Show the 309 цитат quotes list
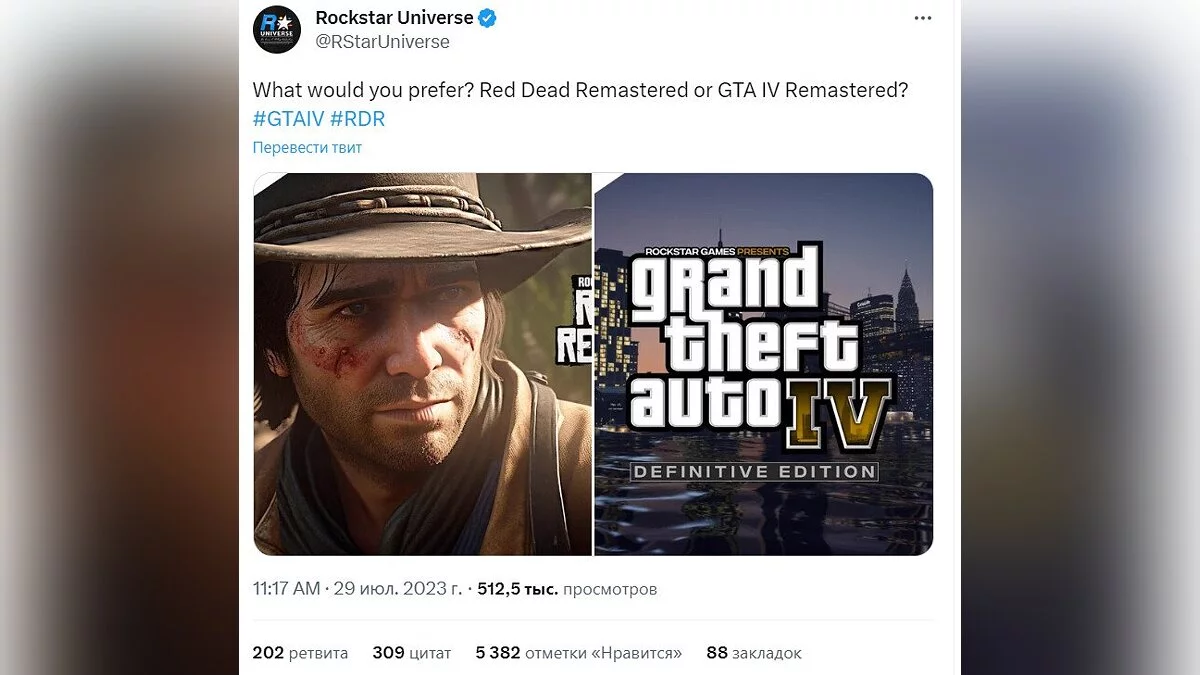 [411, 653]
